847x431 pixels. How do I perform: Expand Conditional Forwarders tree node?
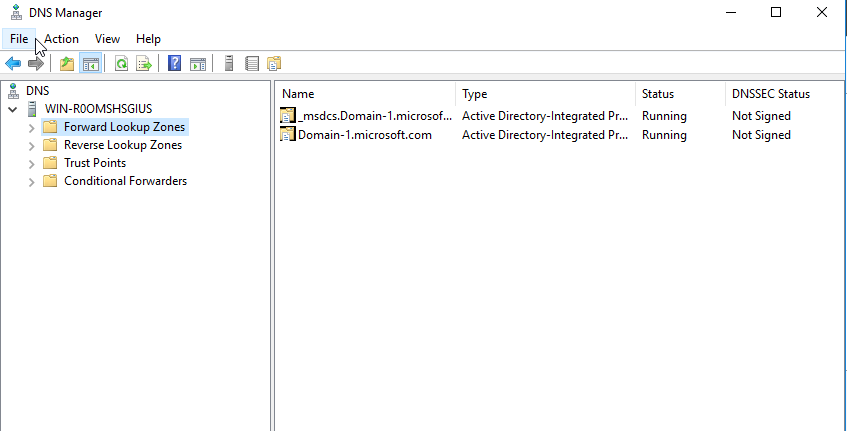coord(31,182)
